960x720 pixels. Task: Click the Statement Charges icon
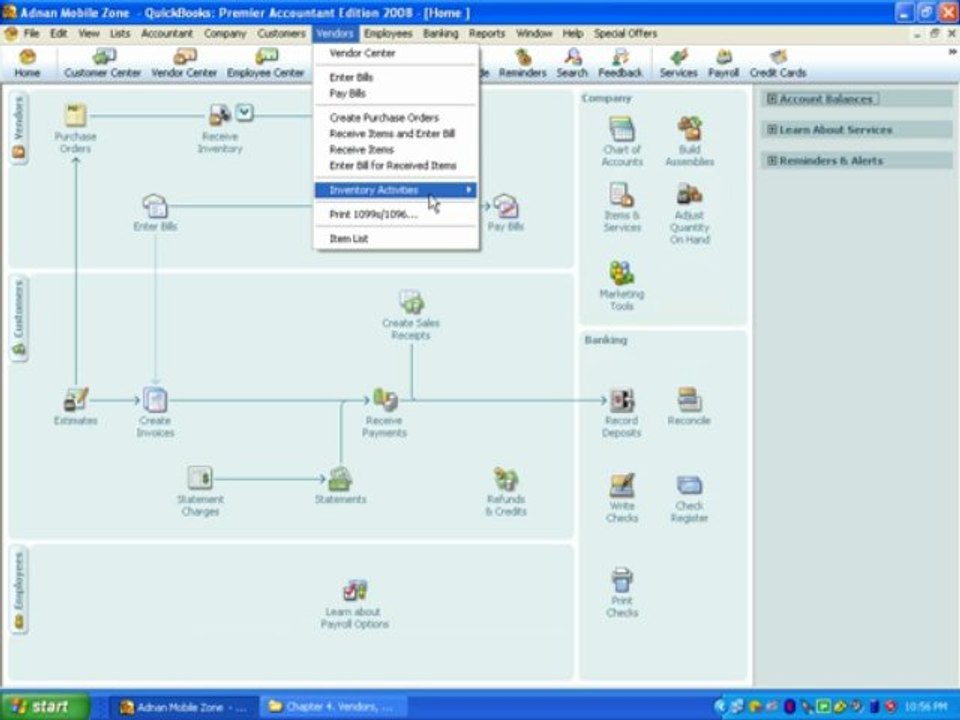(x=200, y=478)
